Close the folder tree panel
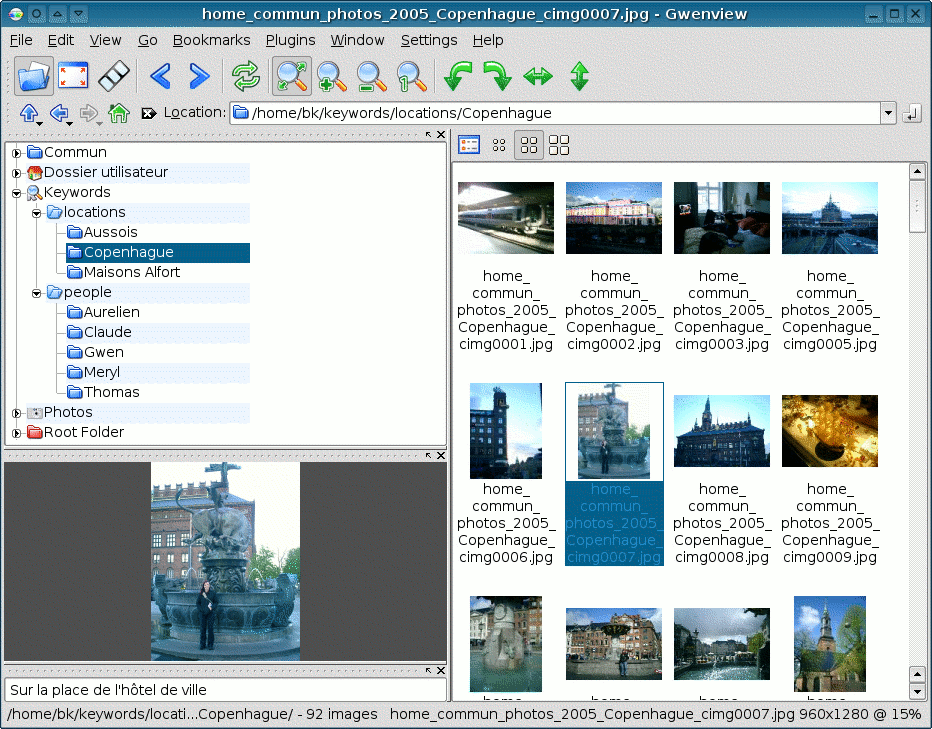 point(440,134)
